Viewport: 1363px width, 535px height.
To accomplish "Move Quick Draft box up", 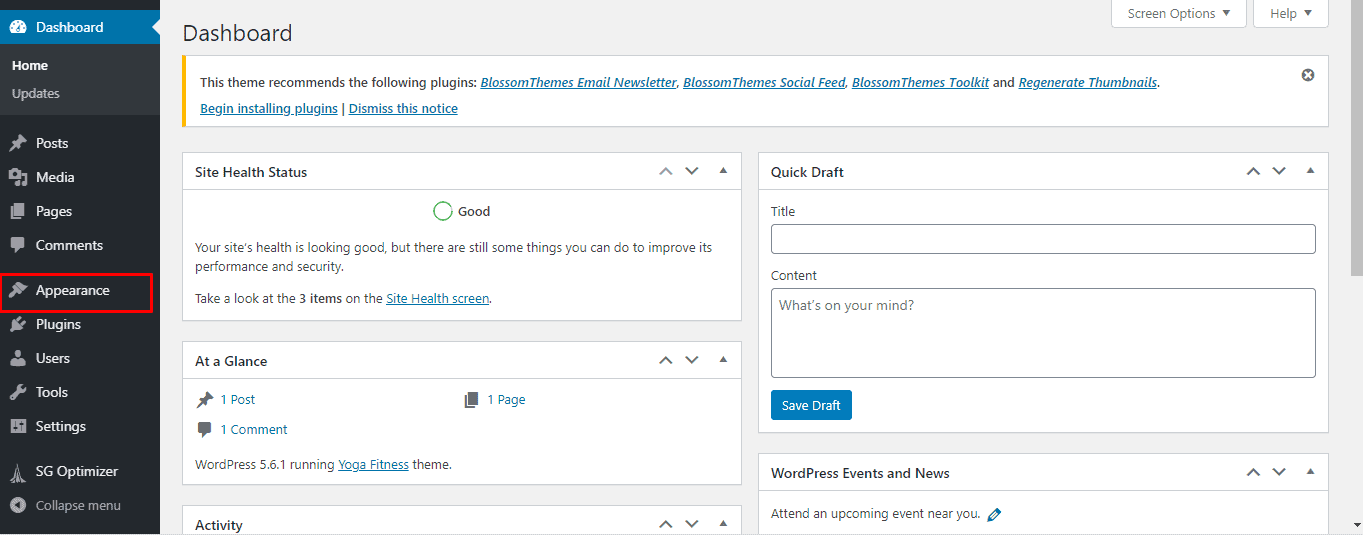I will click(x=1253, y=171).
